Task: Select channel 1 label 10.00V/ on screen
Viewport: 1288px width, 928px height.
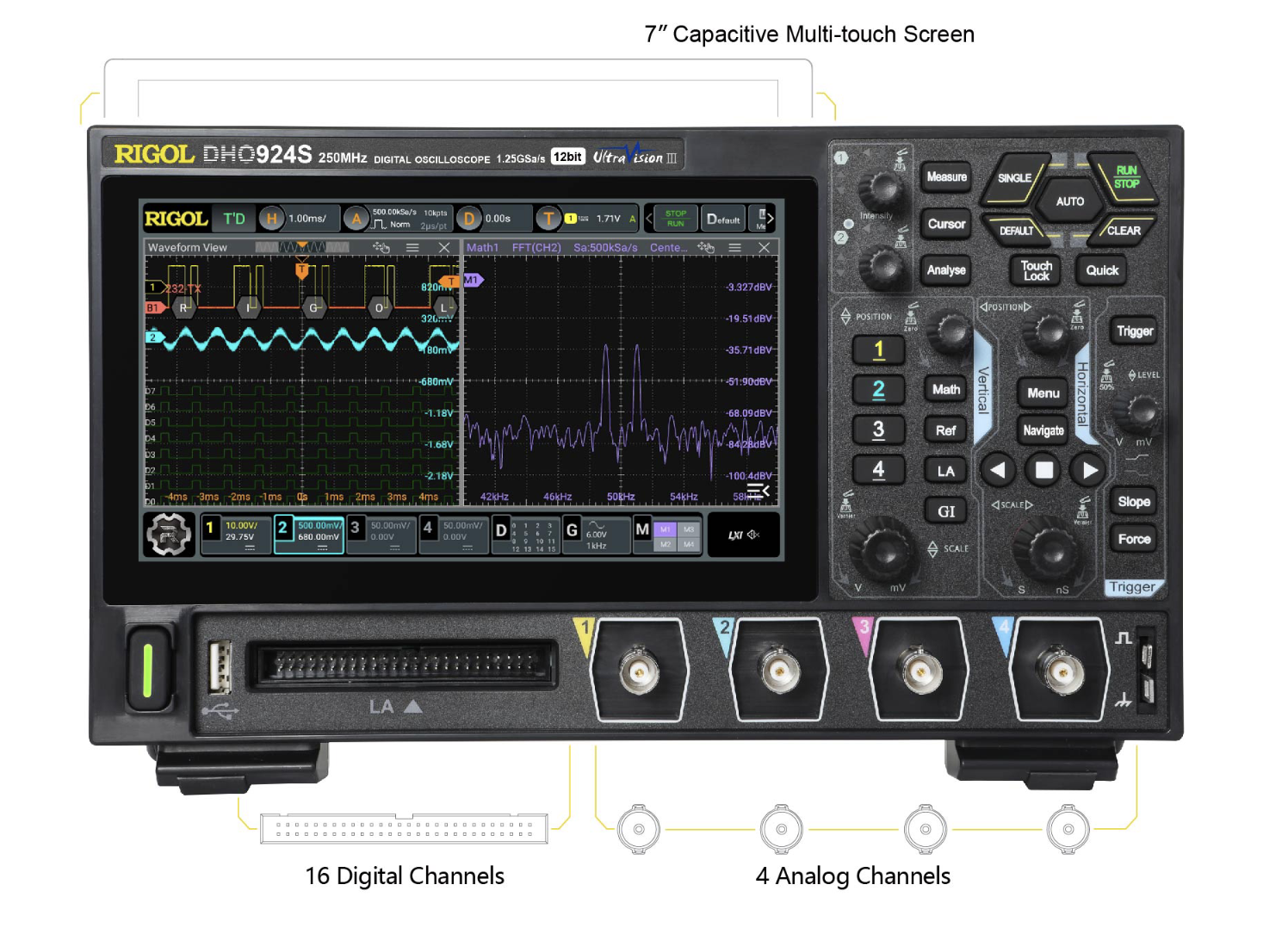Action: (x=237, y=535)
